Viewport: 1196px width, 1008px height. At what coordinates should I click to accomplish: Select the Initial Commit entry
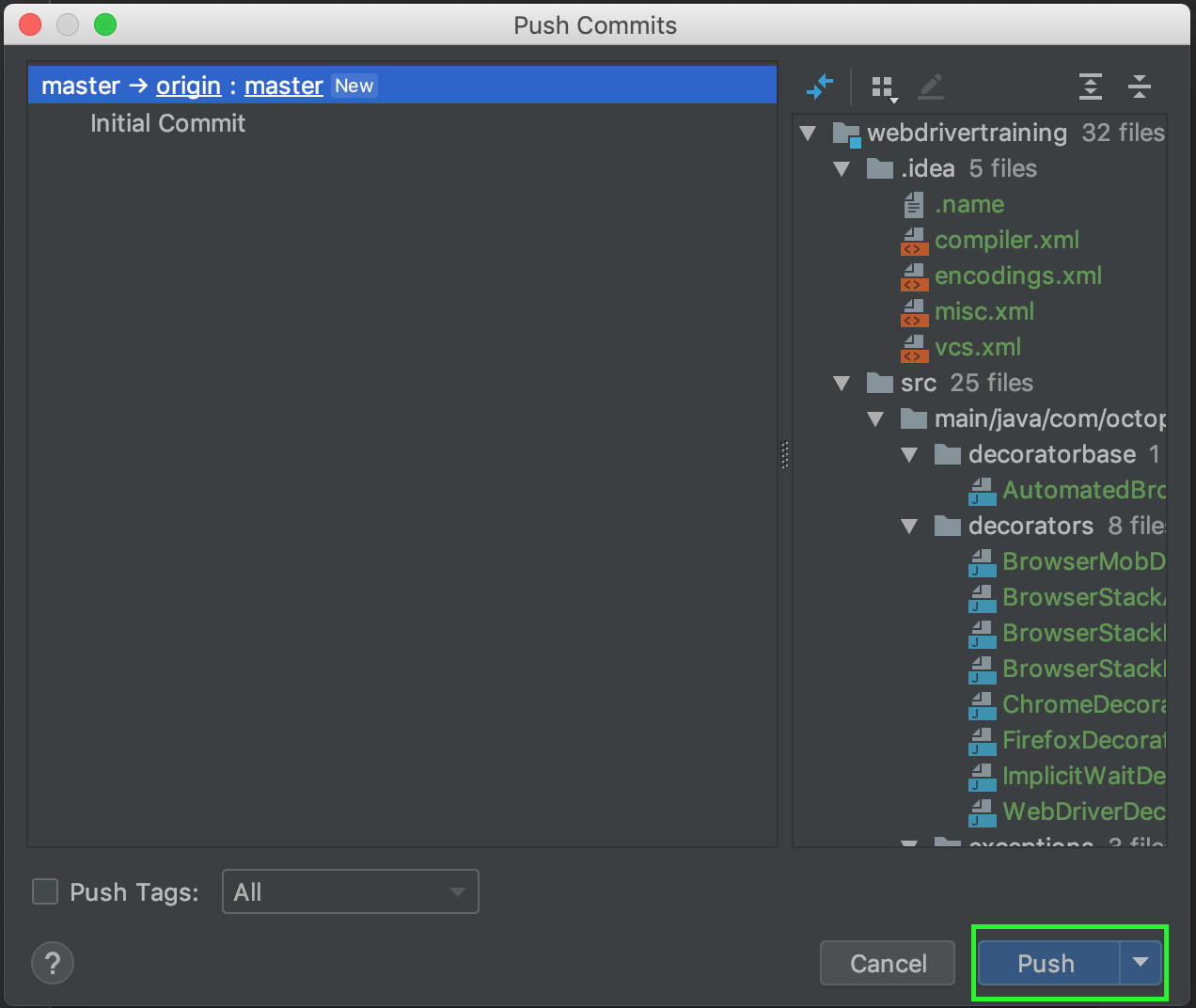click(x=167, y=124)
